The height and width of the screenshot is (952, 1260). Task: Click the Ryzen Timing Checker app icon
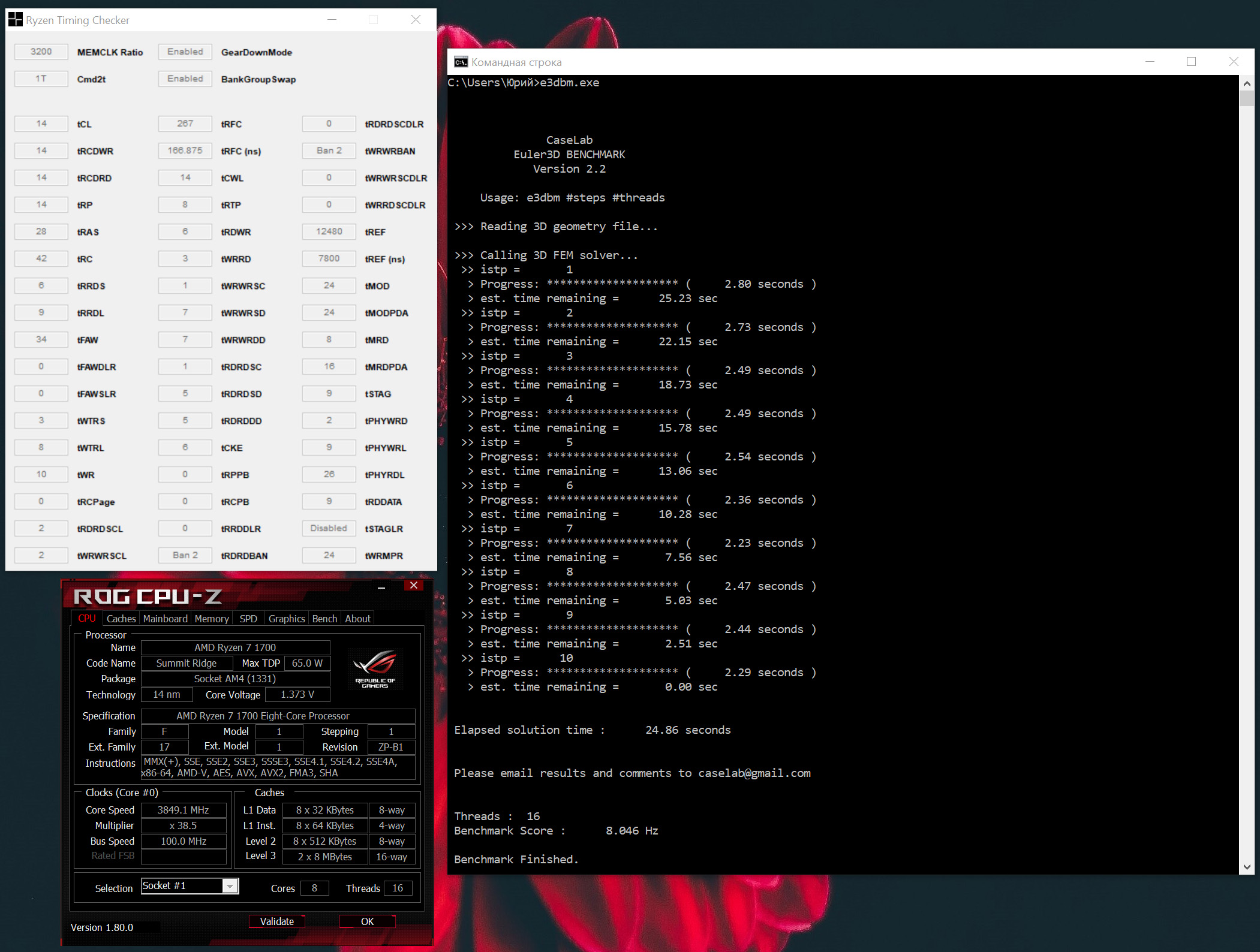15,20
